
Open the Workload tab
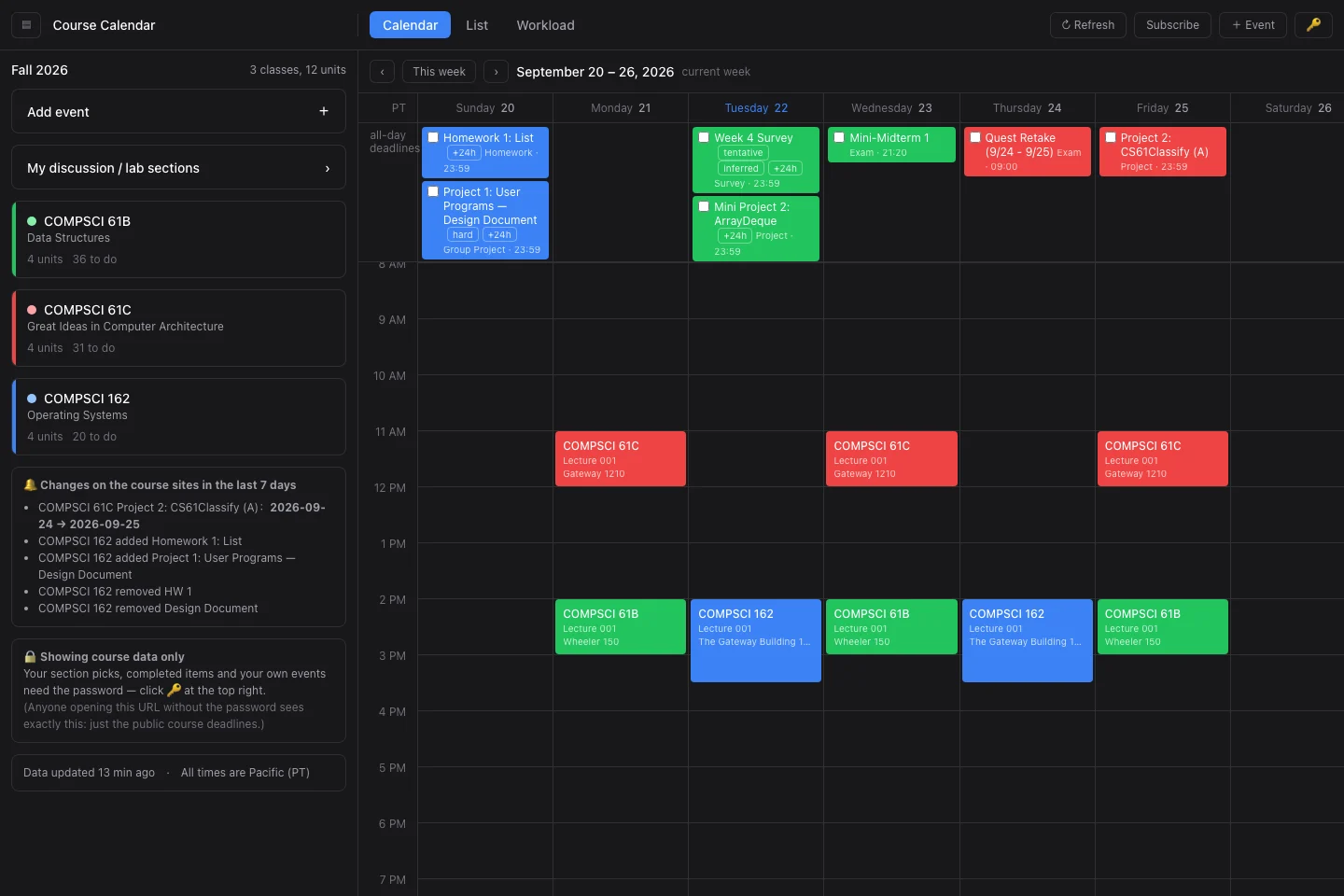[546, 25]
